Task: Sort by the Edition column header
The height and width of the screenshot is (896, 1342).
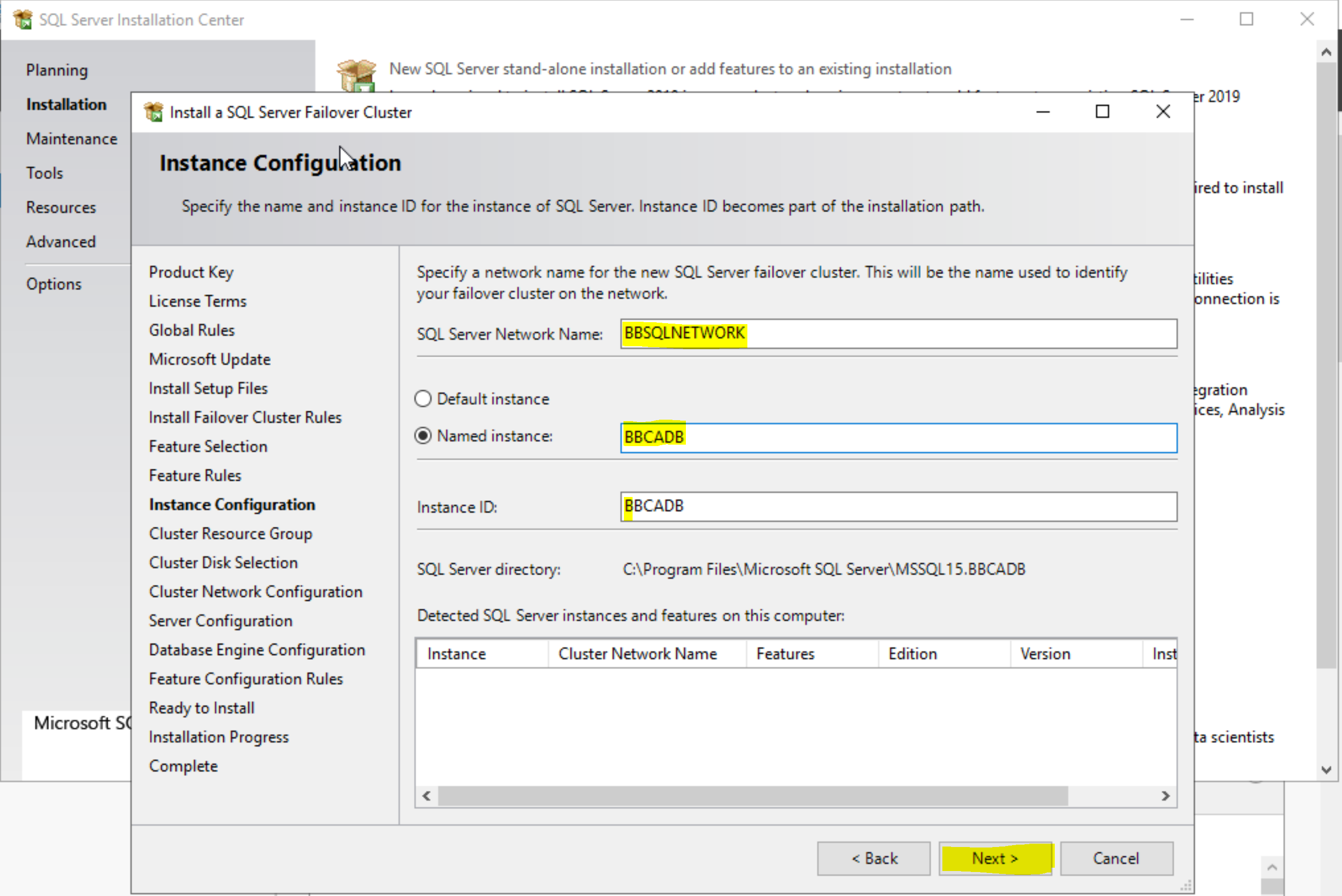Action: 944,654
